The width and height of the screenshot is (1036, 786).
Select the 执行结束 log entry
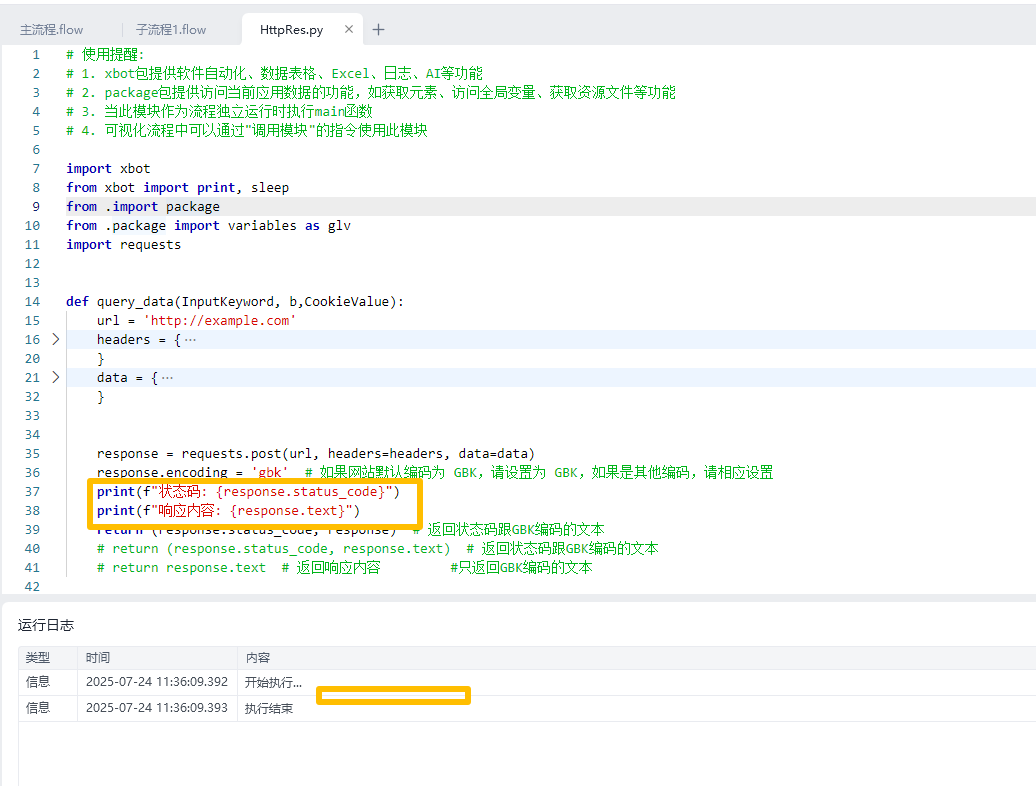click(x=269, y=709)
